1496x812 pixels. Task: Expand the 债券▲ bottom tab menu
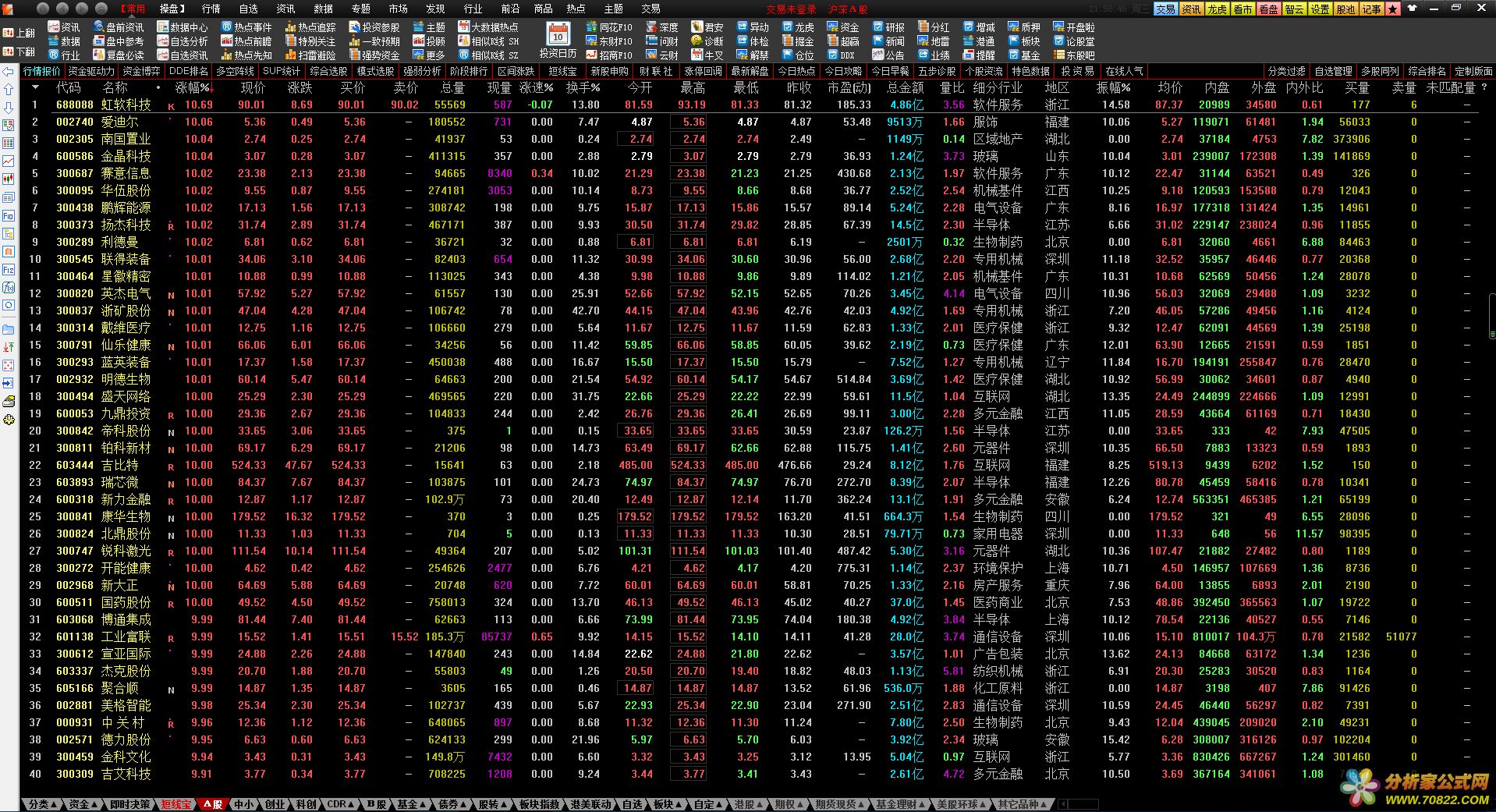(x=452, y=804)
